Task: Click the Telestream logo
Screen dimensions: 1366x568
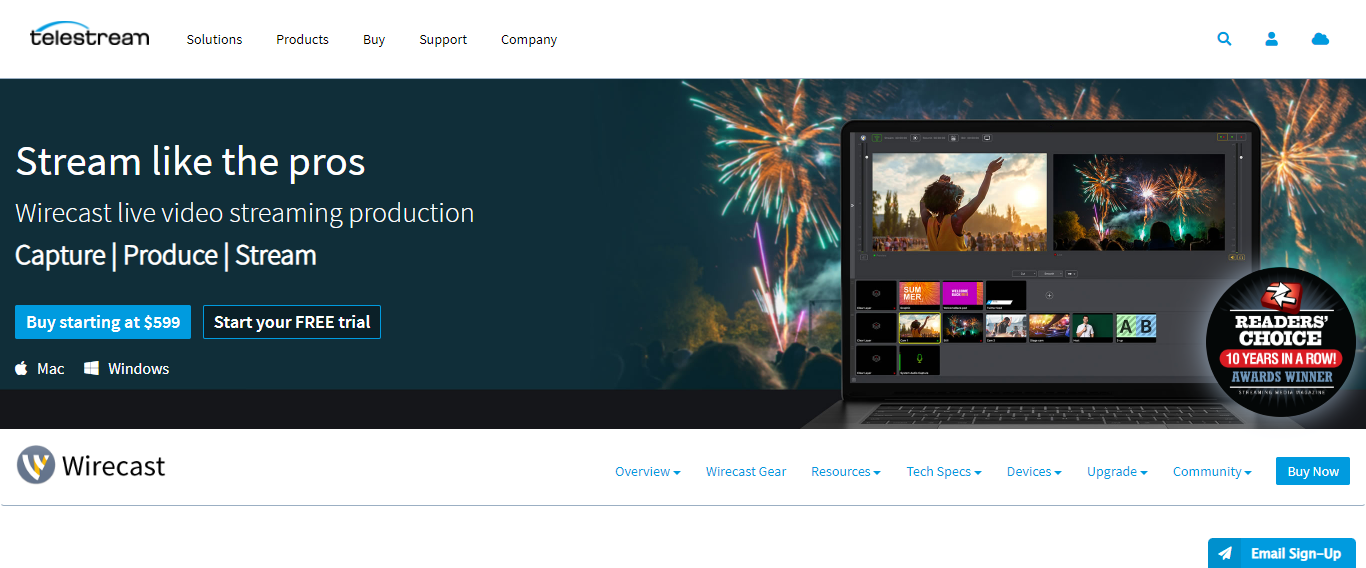Action: 89,35
